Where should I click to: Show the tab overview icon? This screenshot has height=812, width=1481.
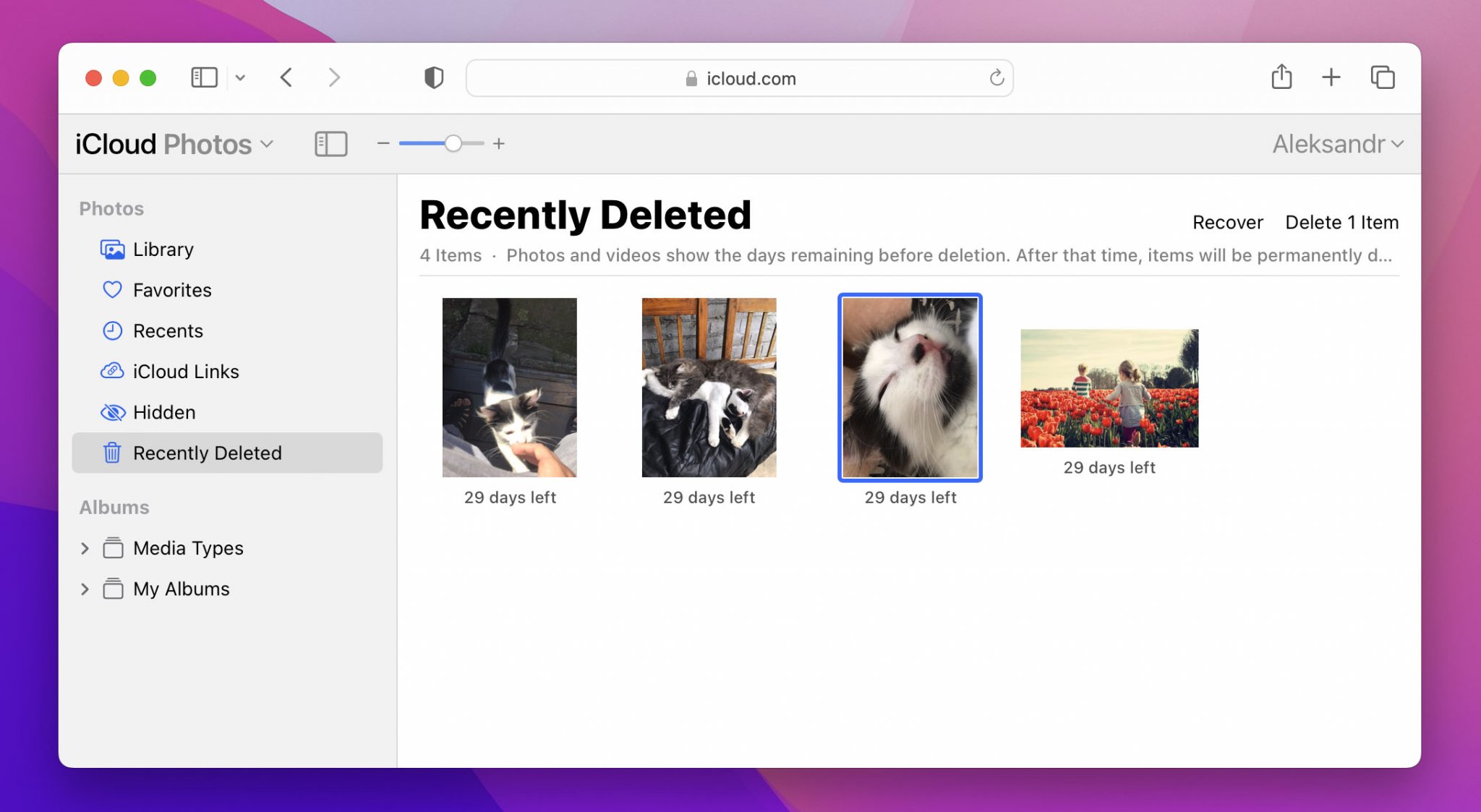click(1383, 77)
